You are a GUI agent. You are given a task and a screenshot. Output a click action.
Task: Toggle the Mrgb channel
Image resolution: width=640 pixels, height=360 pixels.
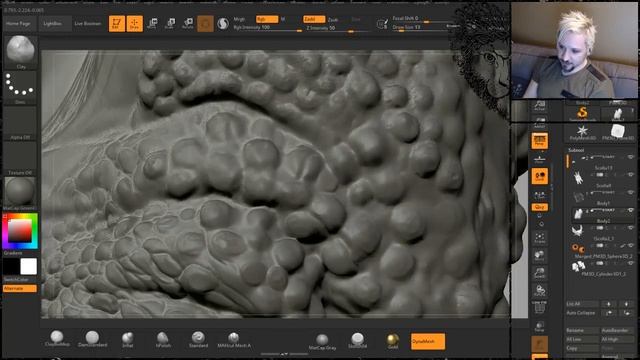click(240, 19)
